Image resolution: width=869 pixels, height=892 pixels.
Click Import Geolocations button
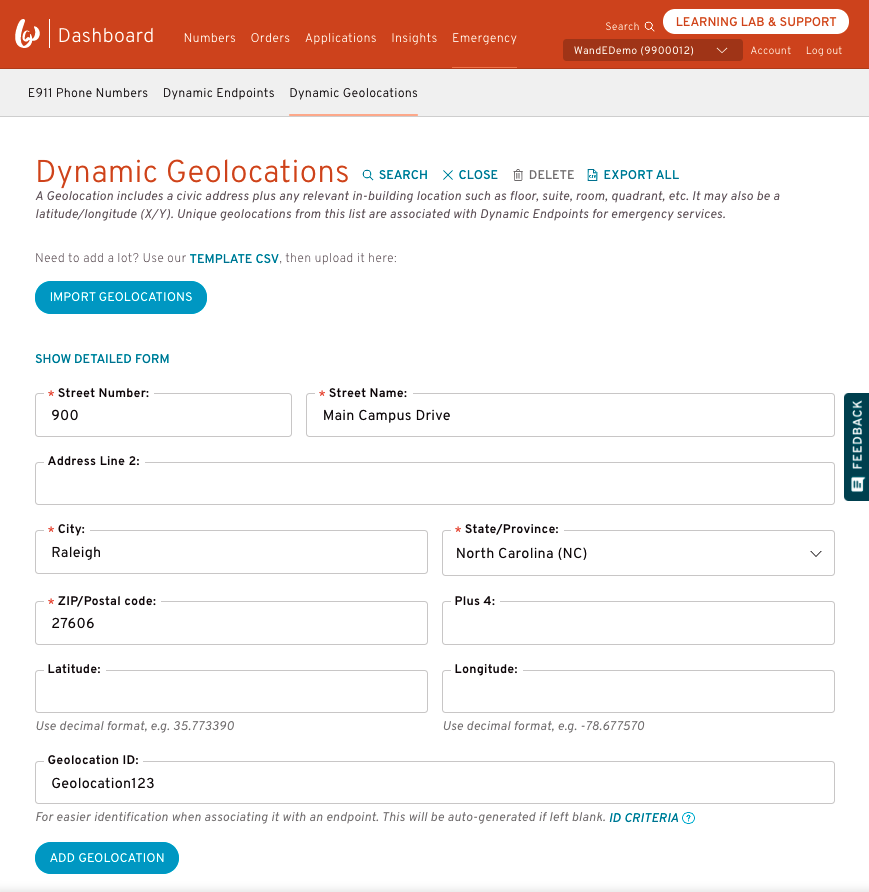121,297
